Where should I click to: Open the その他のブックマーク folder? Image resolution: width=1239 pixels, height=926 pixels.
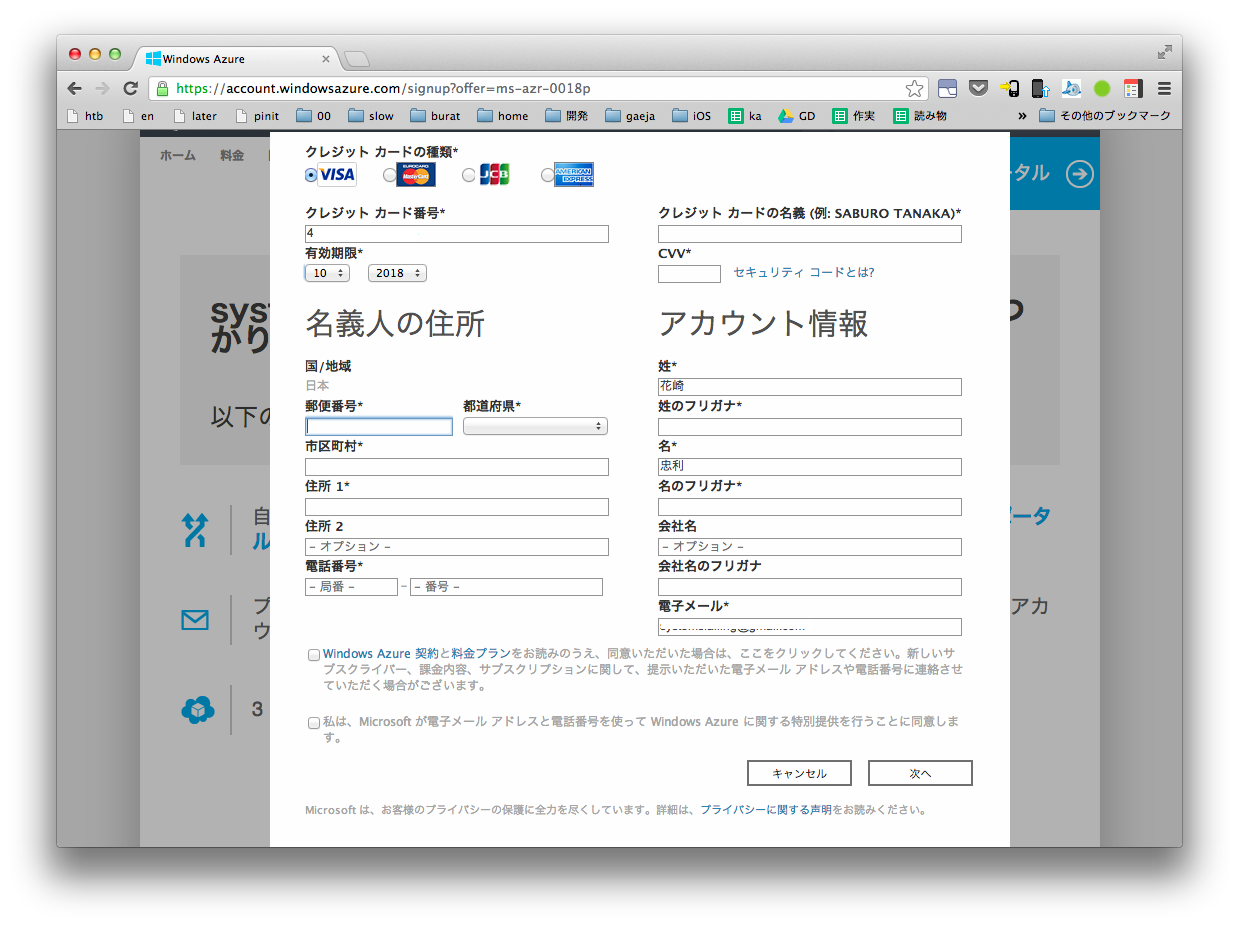[x=1105, y=116]
